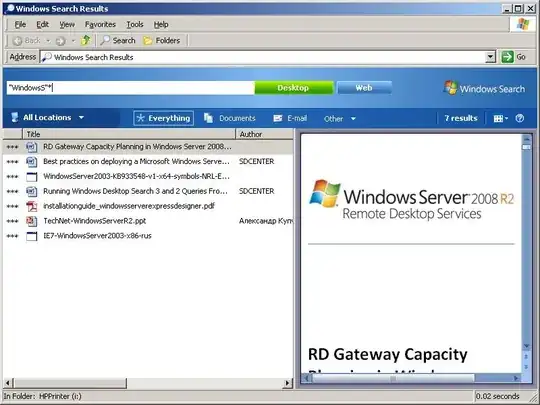The image size is (540, 405).
Task: Click PDF icon of installationguide result
Action: click(32, 206)
